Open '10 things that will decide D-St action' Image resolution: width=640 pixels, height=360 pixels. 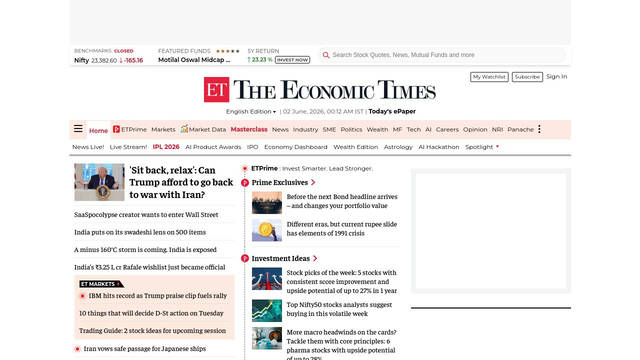point(151,313)
